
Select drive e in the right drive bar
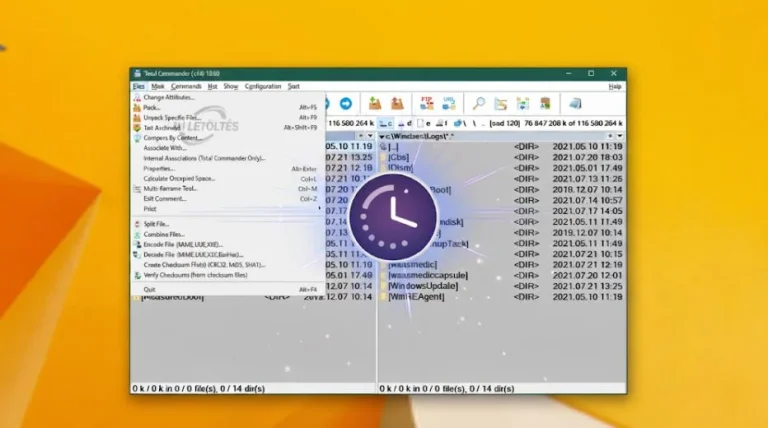click(424, 123)
